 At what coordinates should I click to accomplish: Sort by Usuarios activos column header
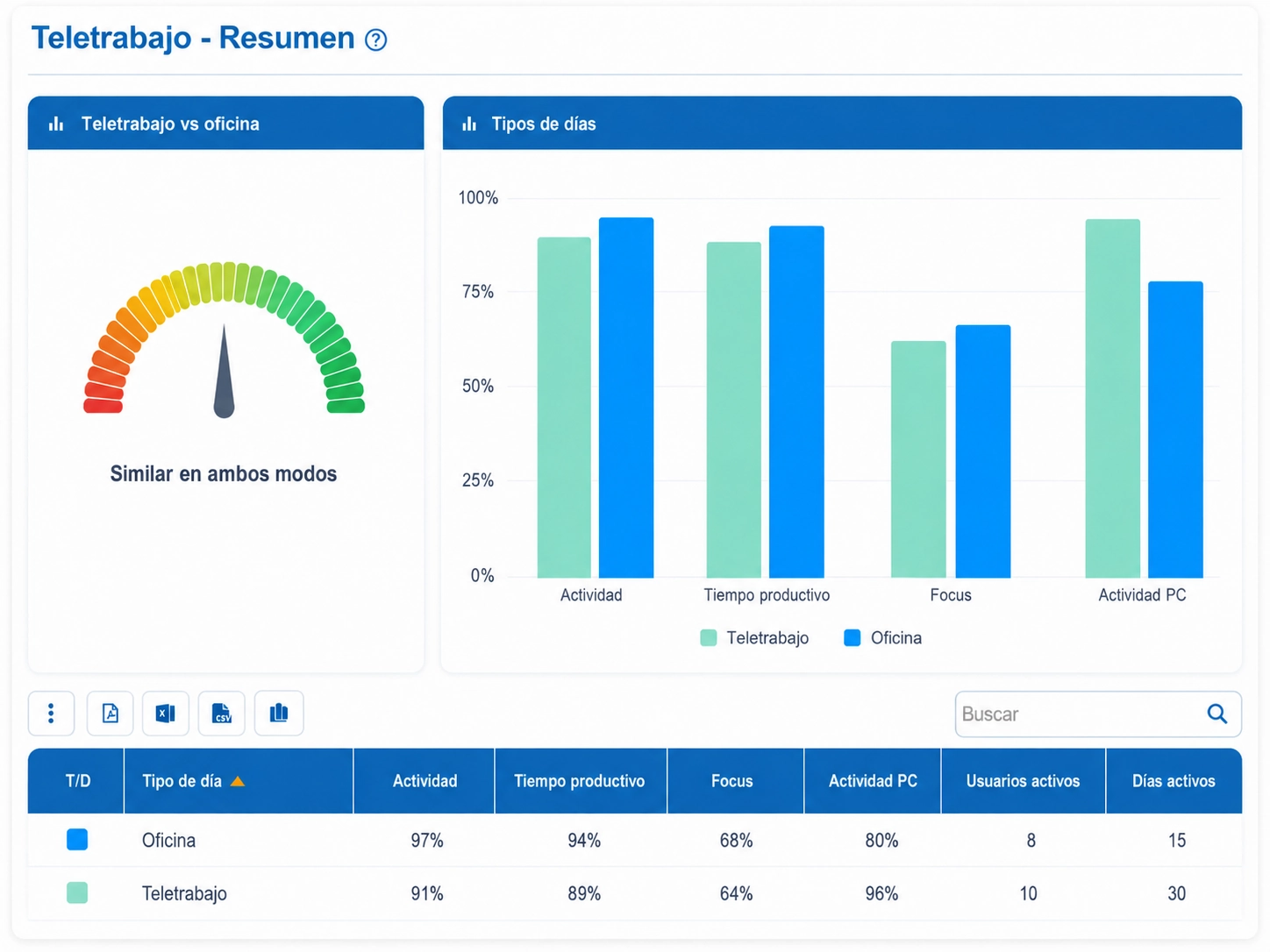(1023, 781)
